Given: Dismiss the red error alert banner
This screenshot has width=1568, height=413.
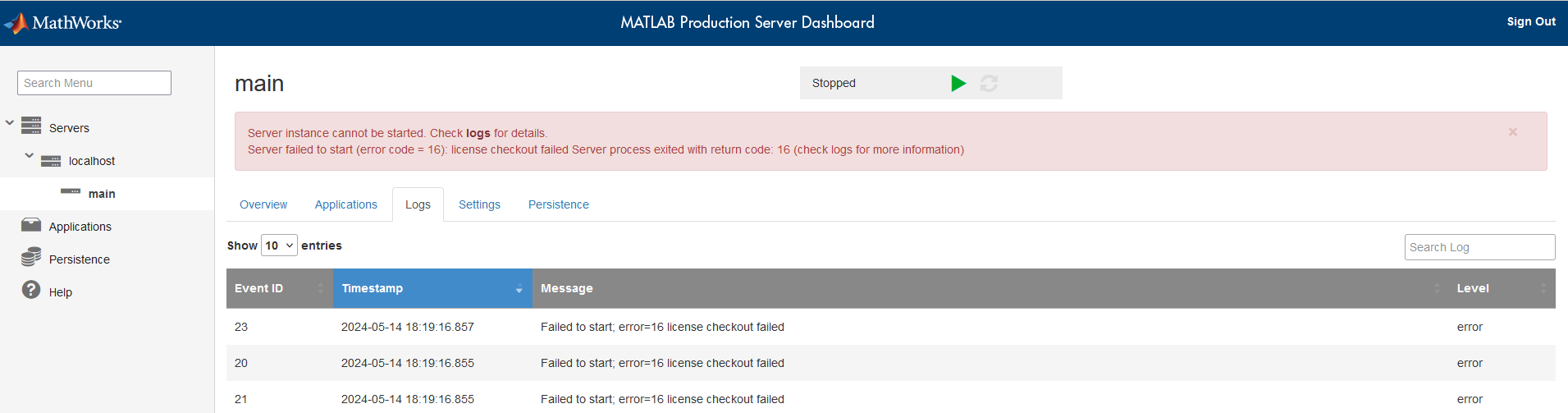Looking at the screenshot, I should click(x=1512, y=132).
